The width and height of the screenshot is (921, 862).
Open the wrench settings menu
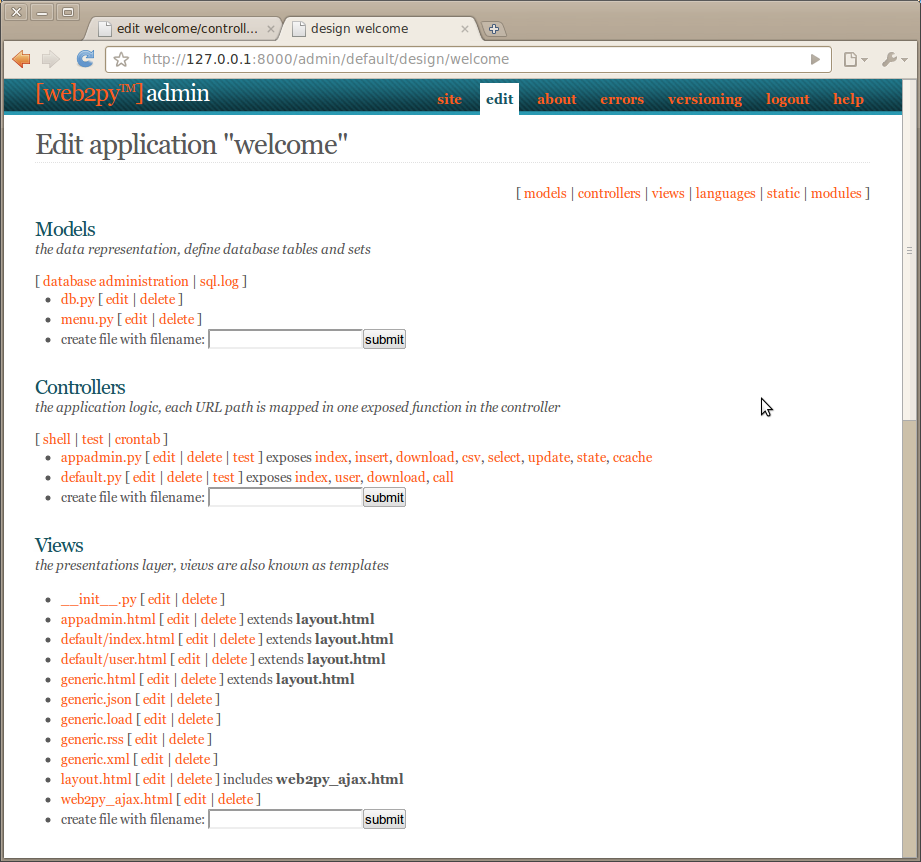[x=895, y=59]
